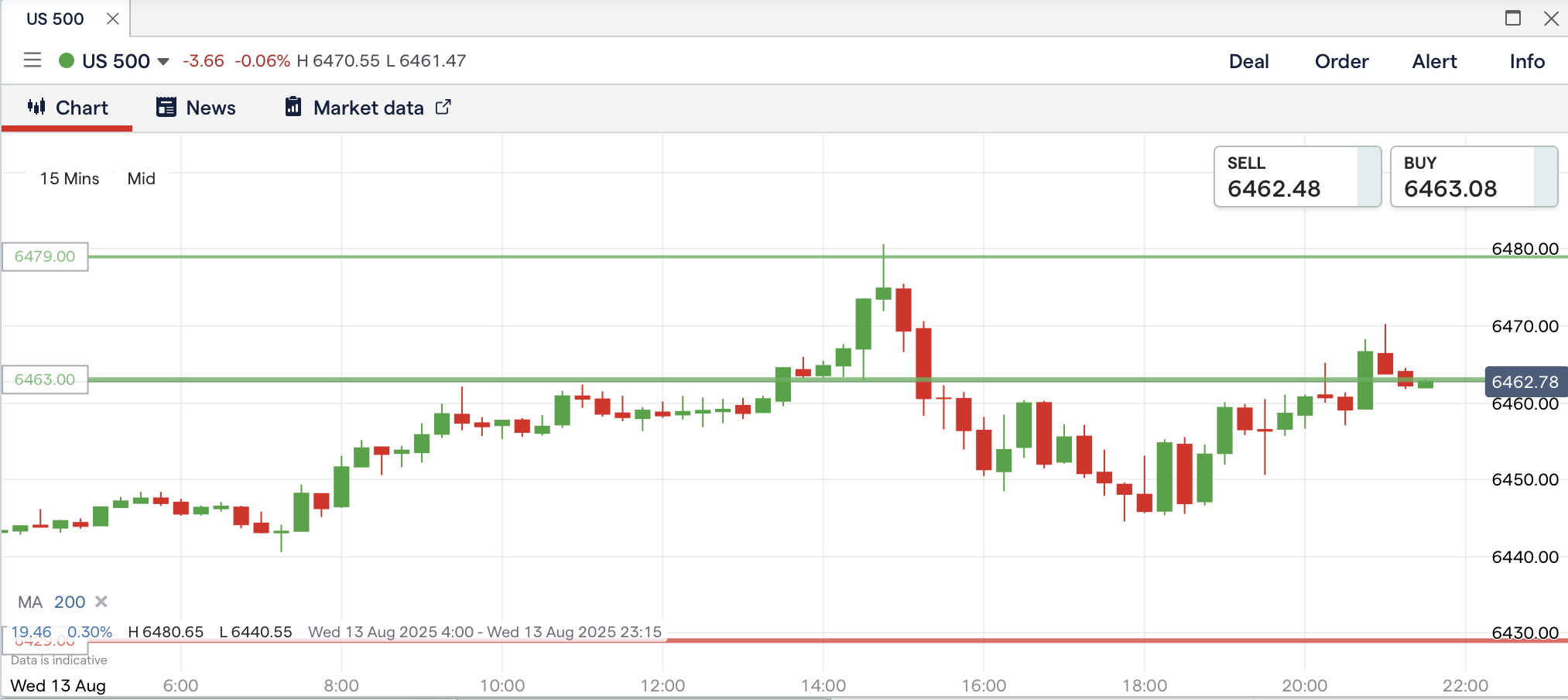Viewport: 1568px width, 700px height.
Task: Select the 6479.00 horizontal level label
Action: (x=45, y=256)
